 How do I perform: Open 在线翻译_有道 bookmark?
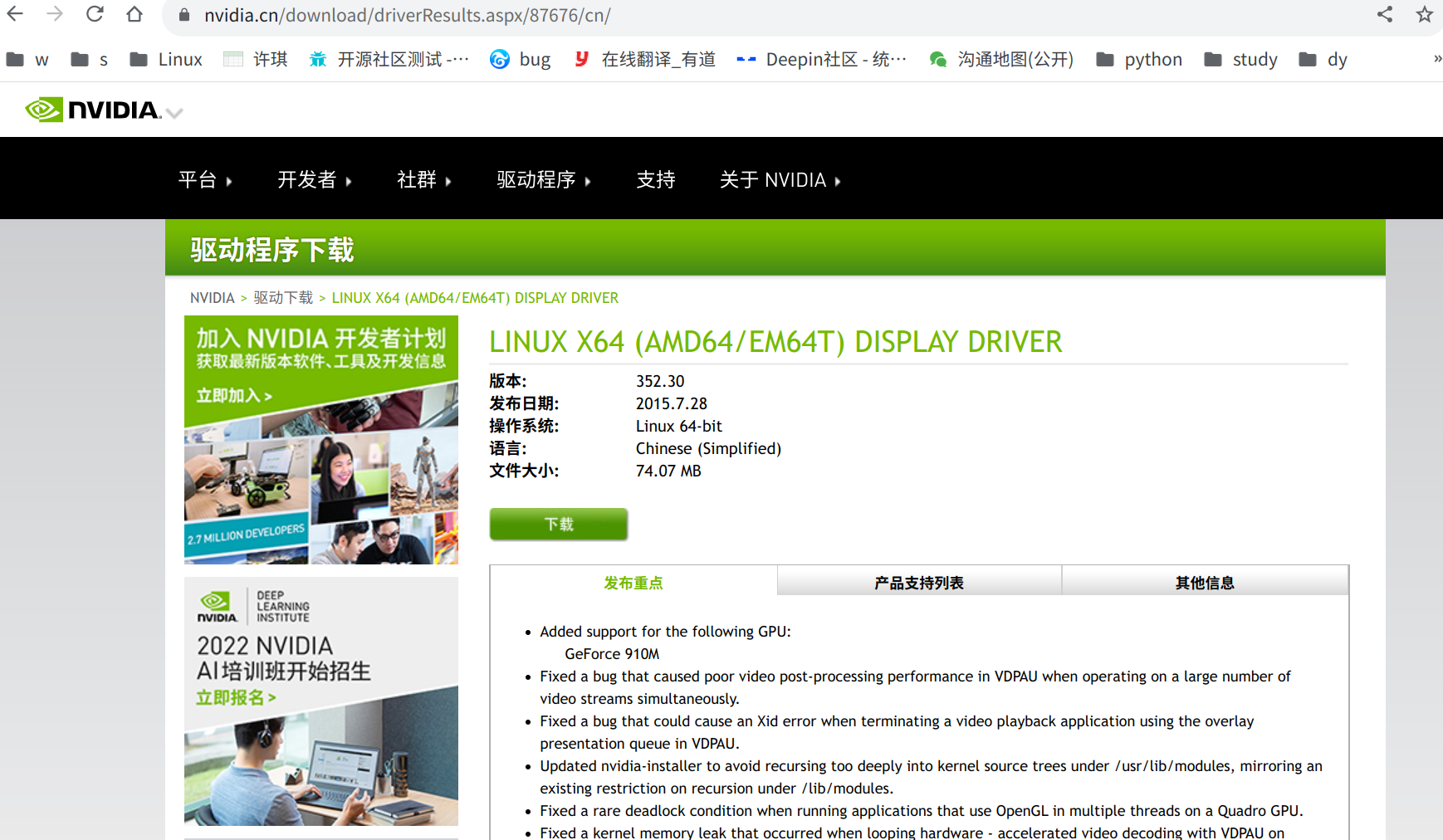[x=644, y=60]
